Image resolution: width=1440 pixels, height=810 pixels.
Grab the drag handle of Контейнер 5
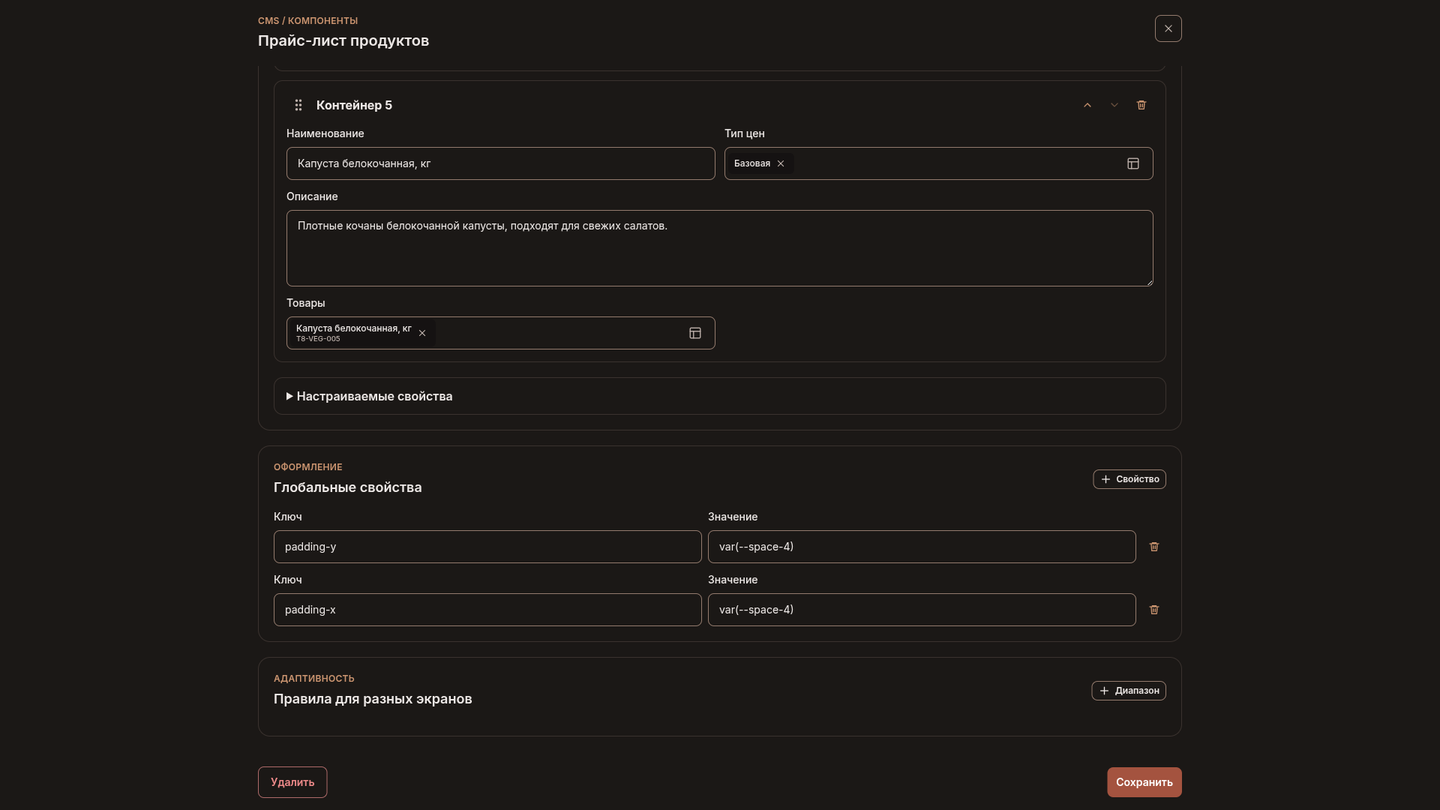(298, 105)
